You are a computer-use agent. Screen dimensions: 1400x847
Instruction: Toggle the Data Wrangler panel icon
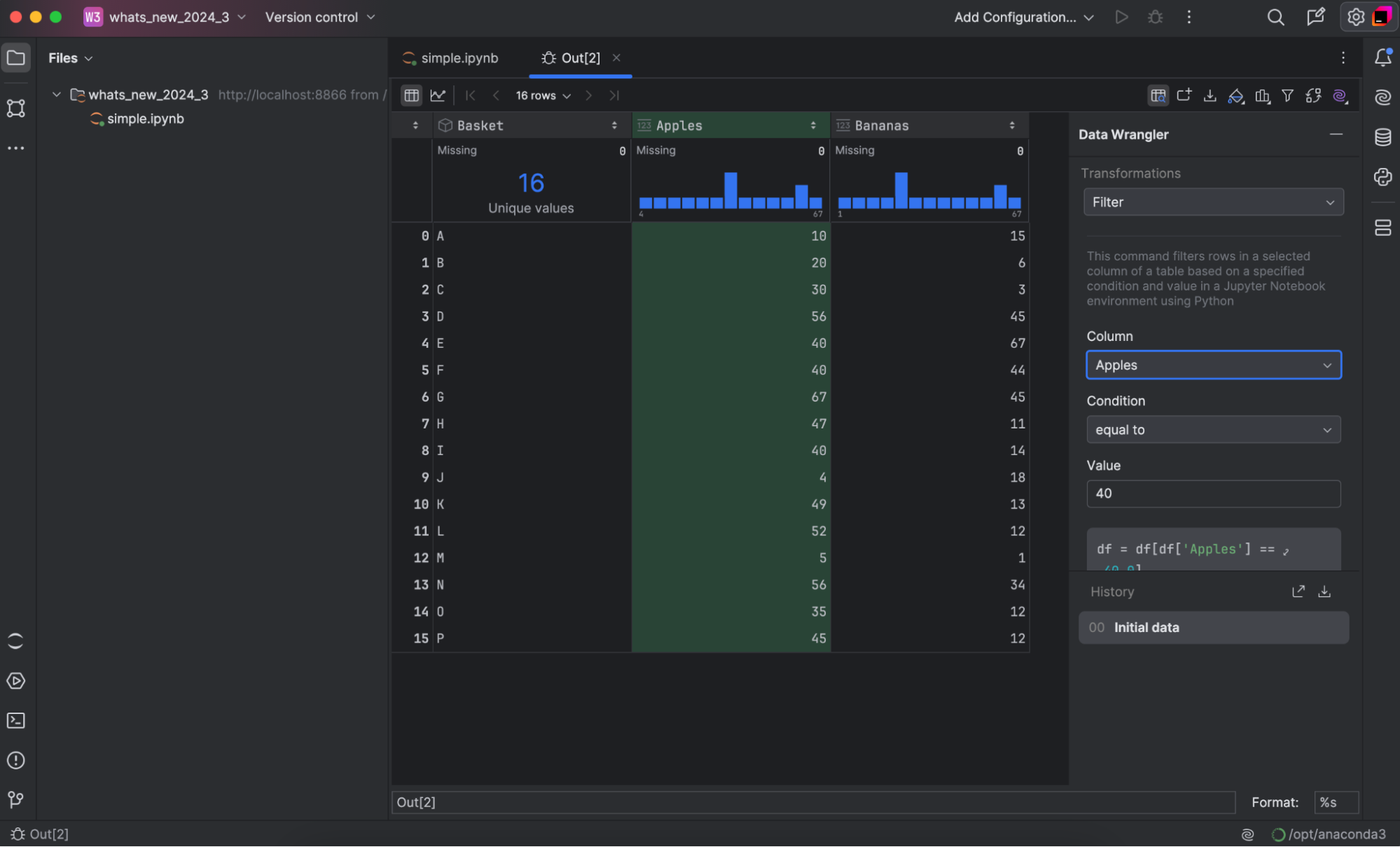1158,96
